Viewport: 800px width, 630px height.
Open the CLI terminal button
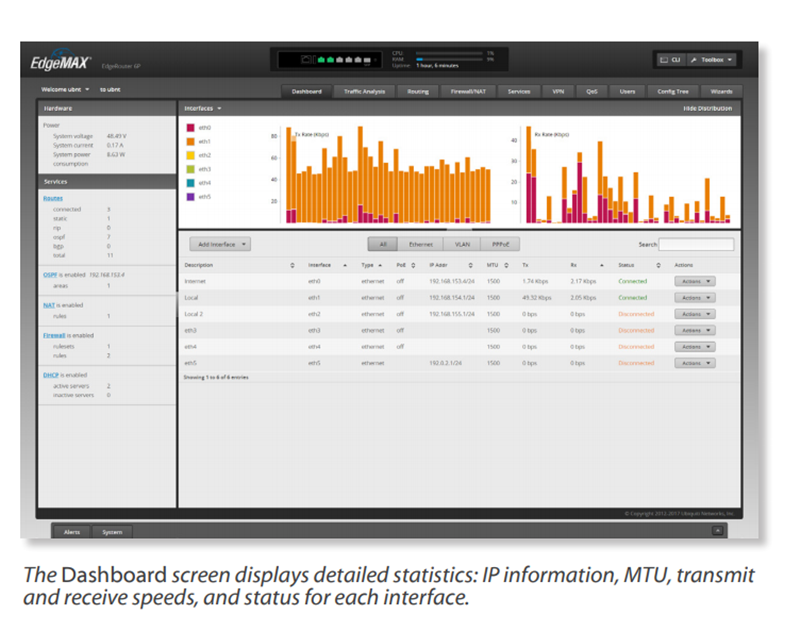pos(670,60)
